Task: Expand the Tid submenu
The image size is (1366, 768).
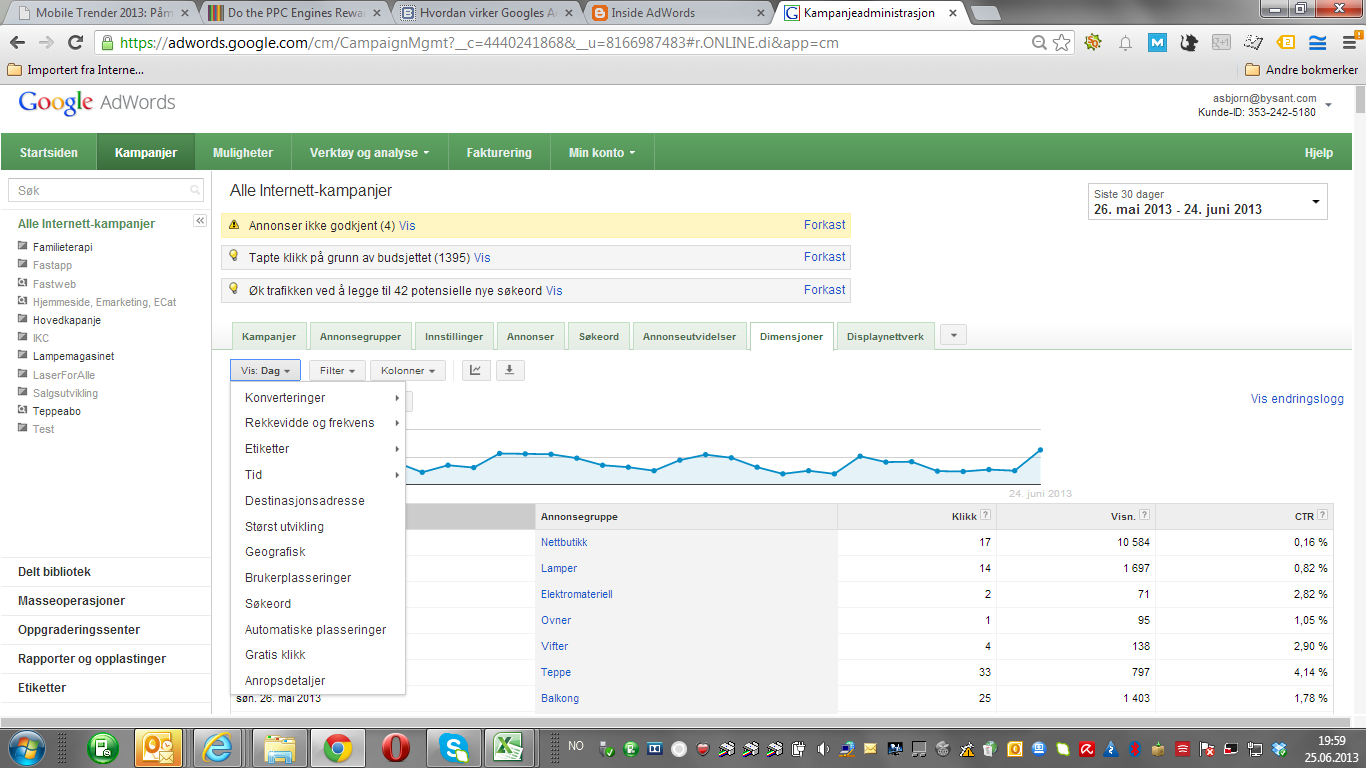Action: click(x=318, y=475)
